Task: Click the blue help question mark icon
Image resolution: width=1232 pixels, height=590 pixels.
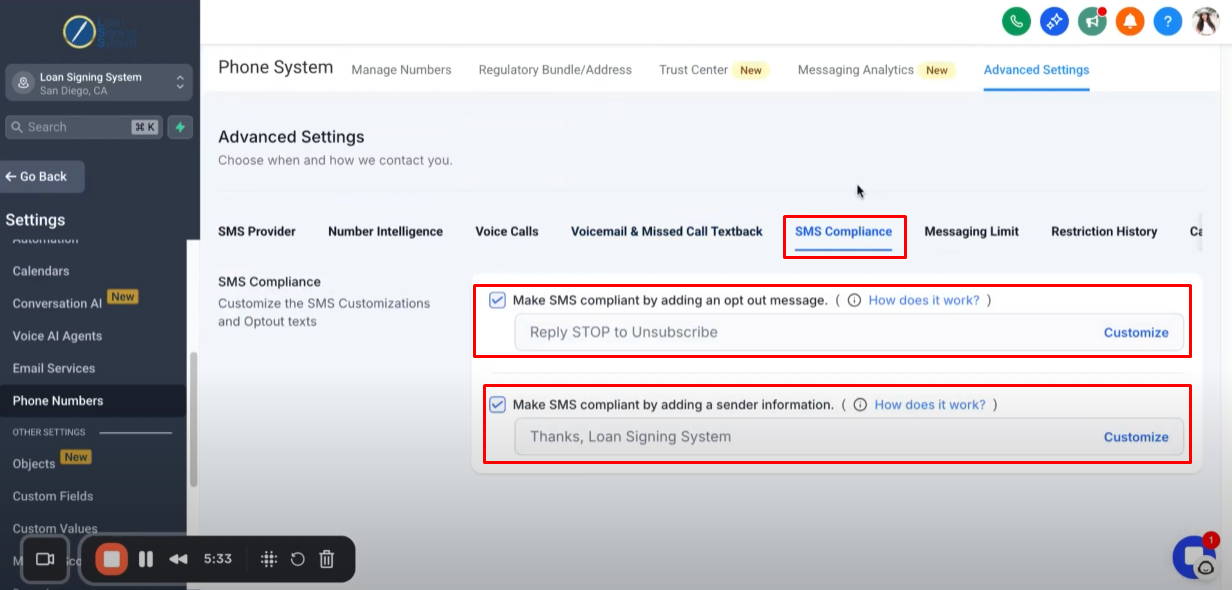Action: [x=1168, y=21]
